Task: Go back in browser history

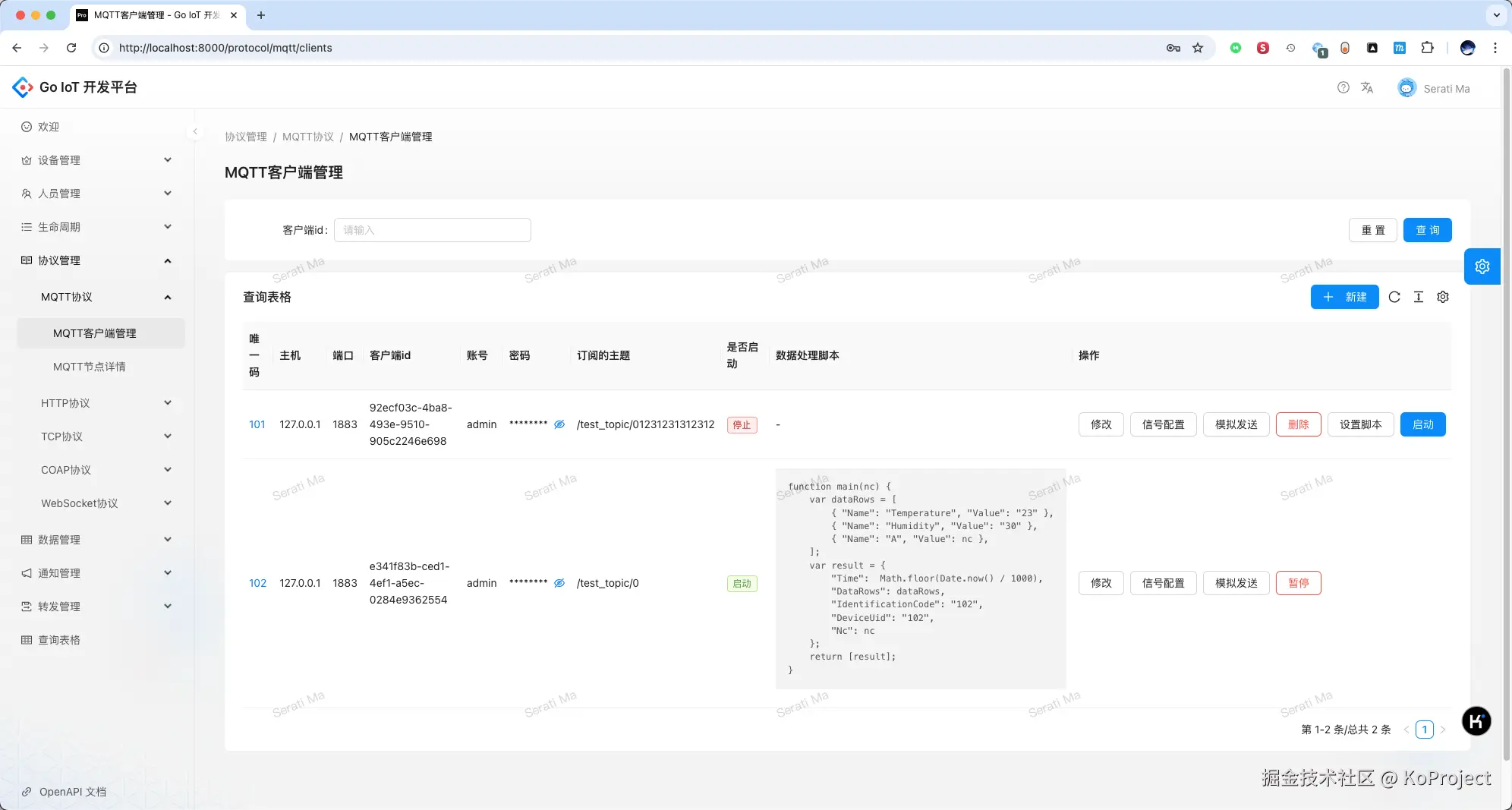Action: click(17, 48)
